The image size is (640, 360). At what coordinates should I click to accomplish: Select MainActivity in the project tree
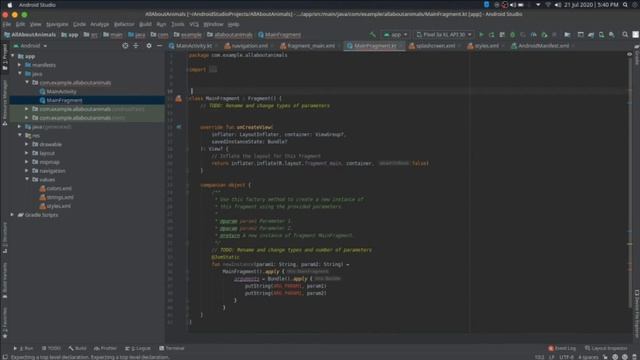[61, 91]
